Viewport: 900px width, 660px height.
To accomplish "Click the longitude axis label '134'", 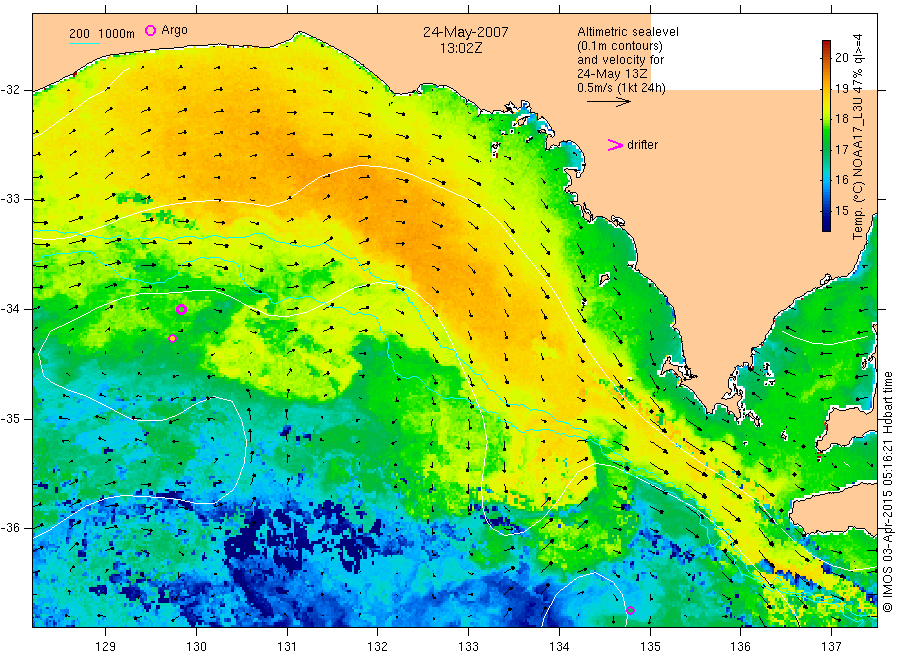I will 559,647.
